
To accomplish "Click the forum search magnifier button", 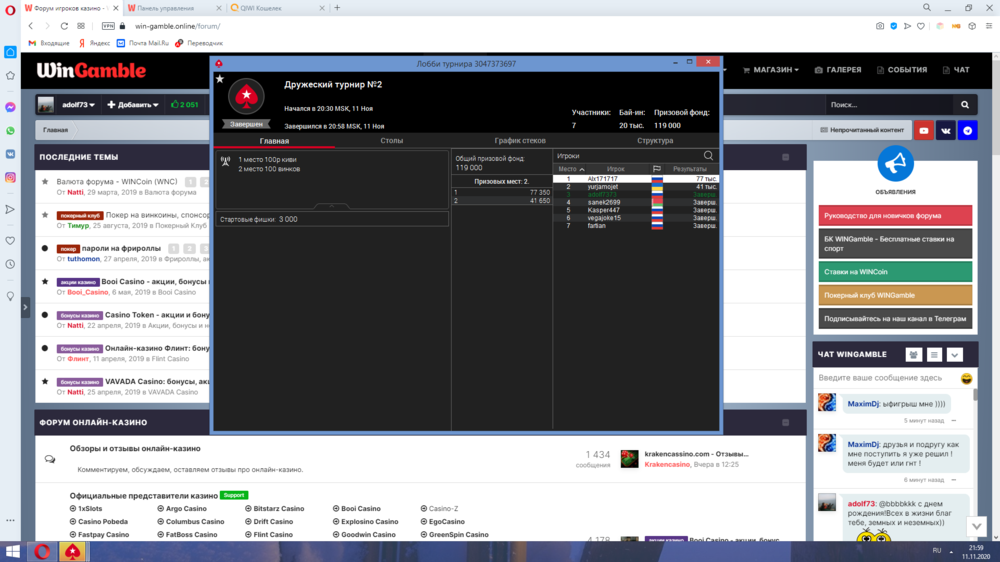I will pyautogui.click(x=965, y=104).
